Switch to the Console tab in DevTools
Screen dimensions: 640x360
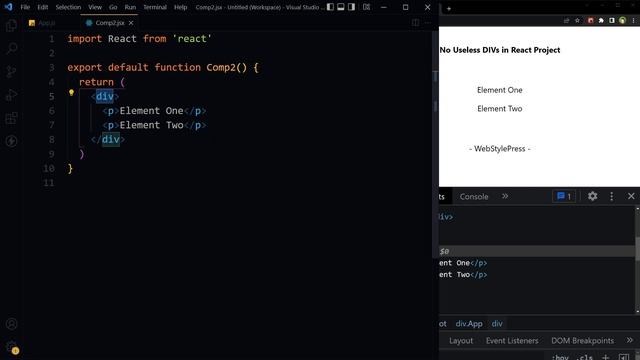[x=474, y=196]
